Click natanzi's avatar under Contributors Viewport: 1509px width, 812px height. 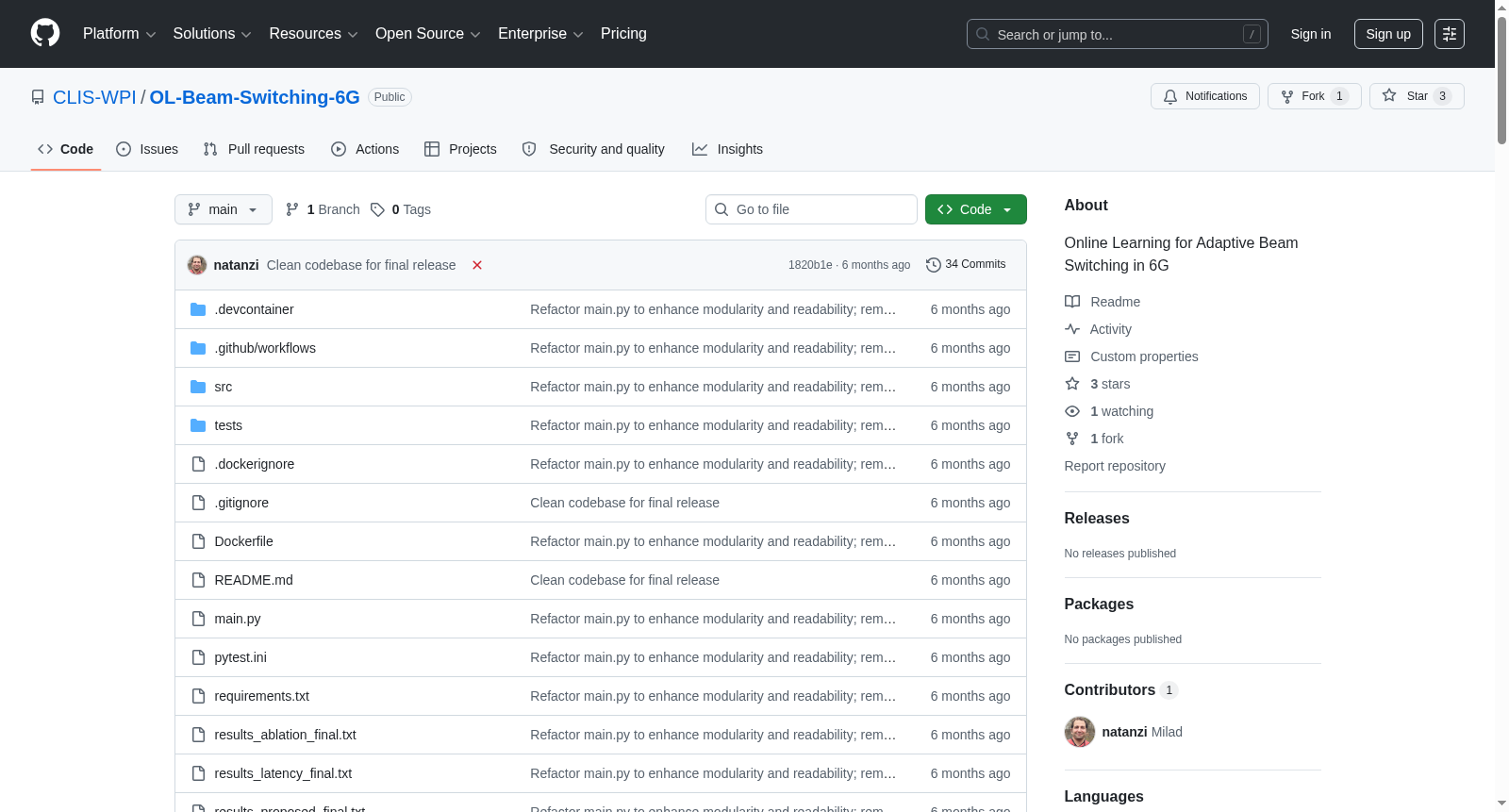(x=1080, y=732)
